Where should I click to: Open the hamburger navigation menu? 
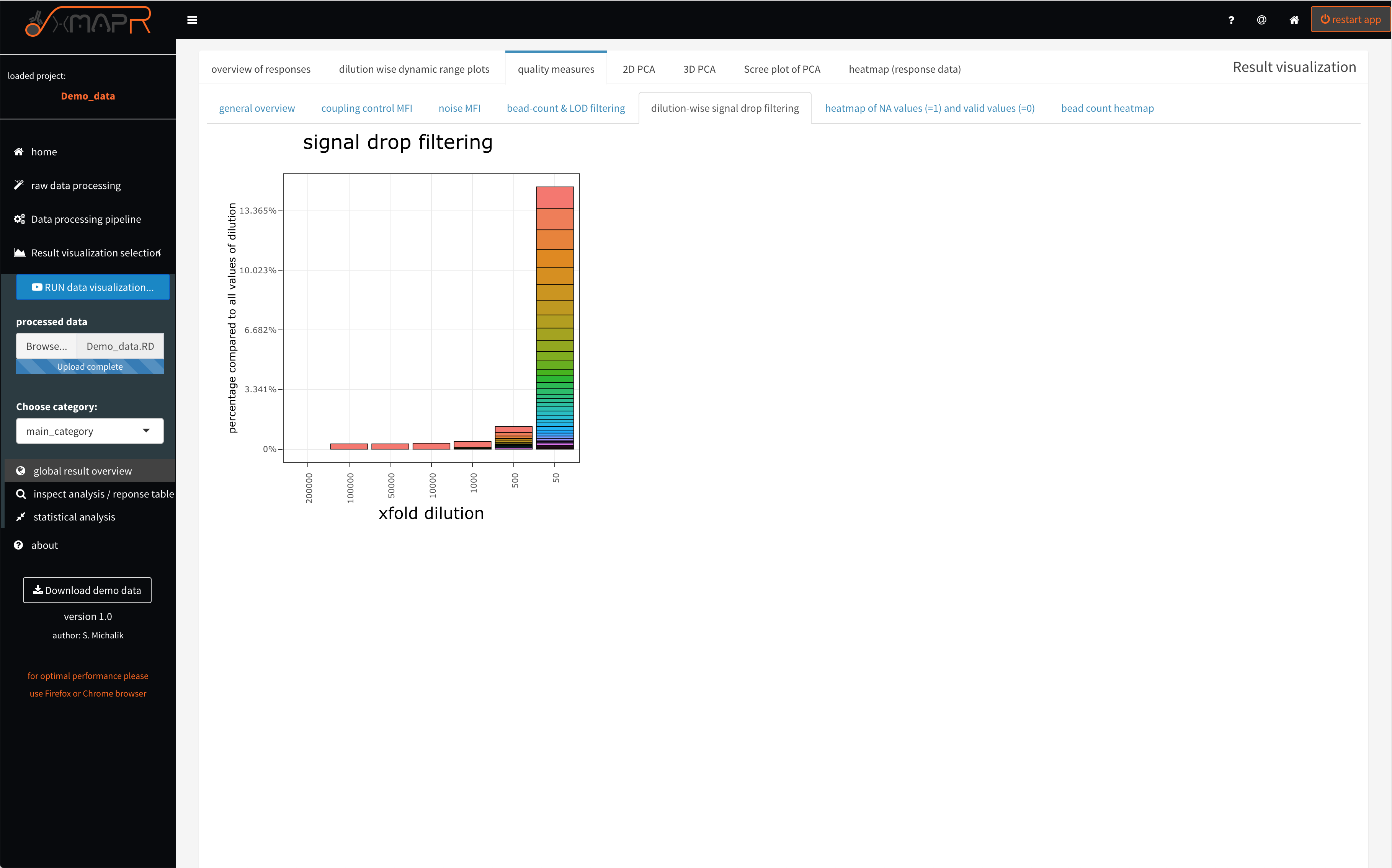[x=193, y=20]
